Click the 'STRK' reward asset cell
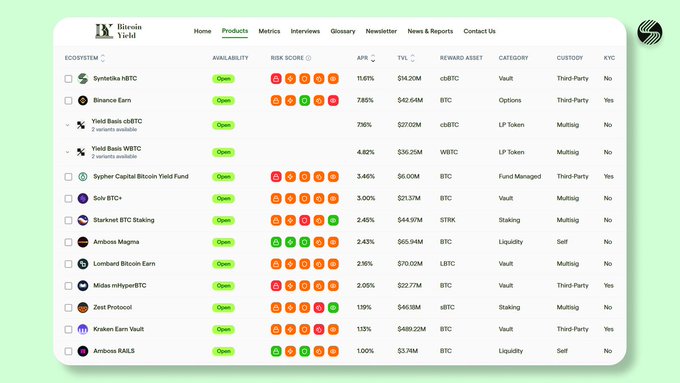680x383 pixels. (x=448, y=220)
